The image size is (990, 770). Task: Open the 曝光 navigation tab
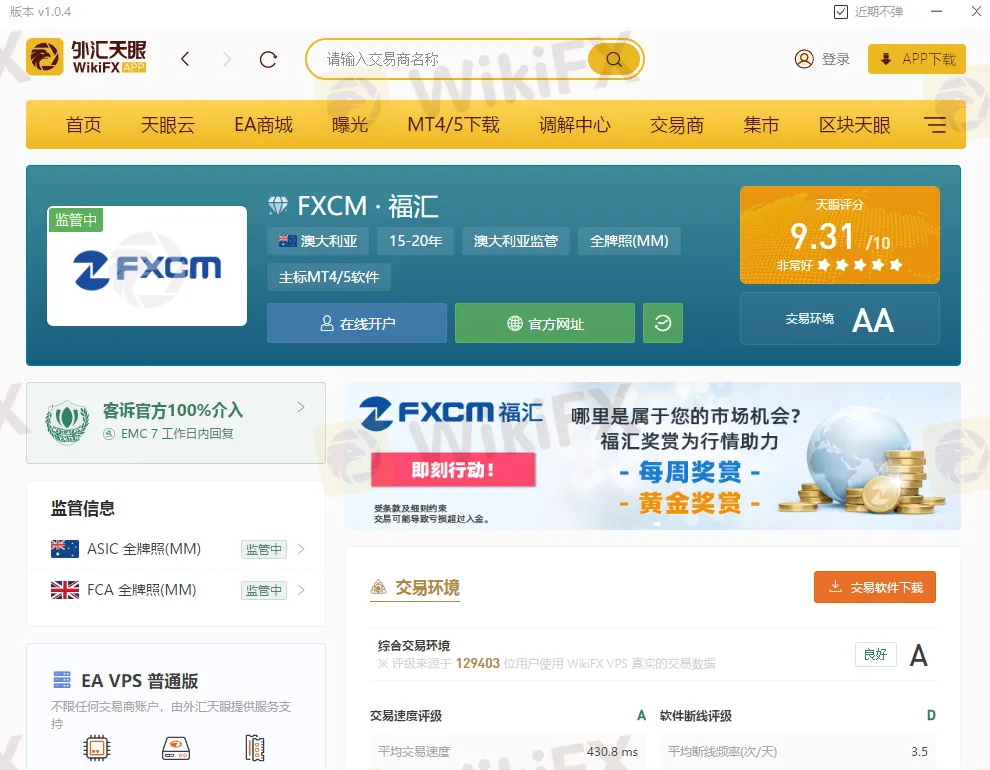350,124
